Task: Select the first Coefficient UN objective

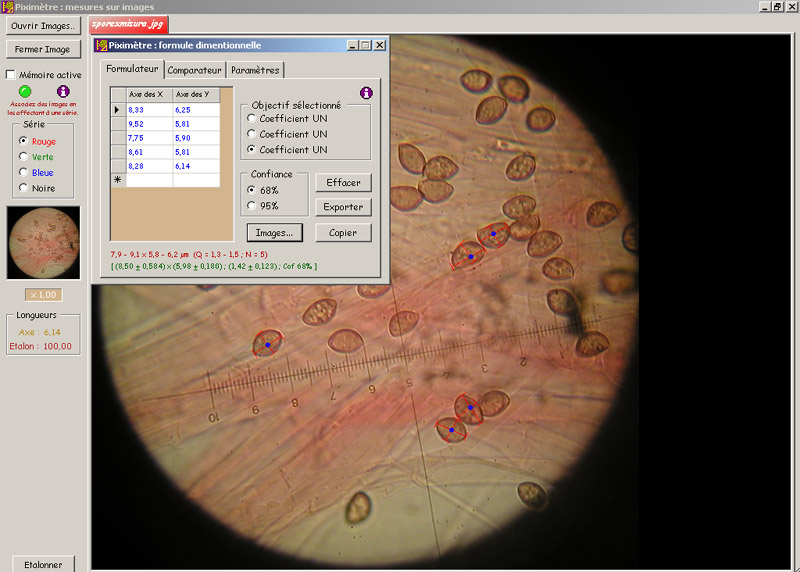Action: (x=250, y=118)
